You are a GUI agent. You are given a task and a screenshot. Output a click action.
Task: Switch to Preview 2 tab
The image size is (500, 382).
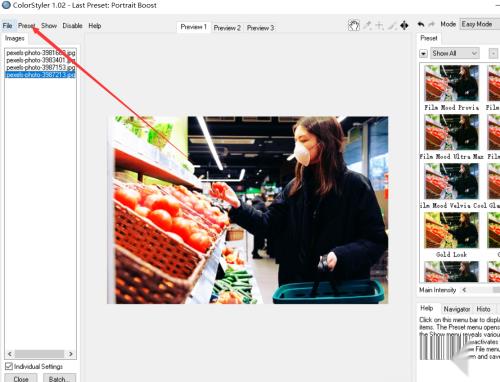tap(227, 28)
